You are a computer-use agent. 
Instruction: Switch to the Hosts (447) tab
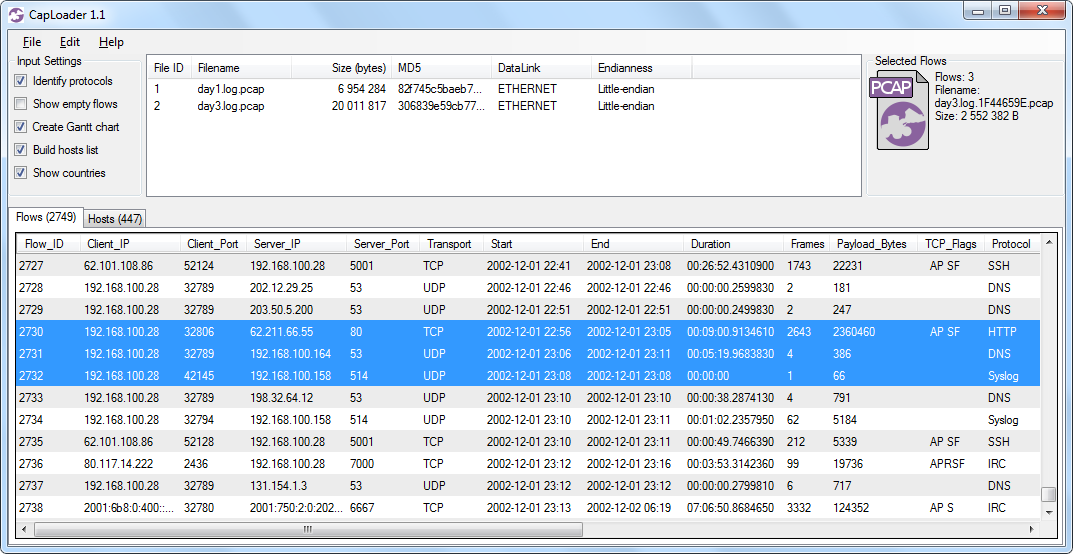pos(115,219)
